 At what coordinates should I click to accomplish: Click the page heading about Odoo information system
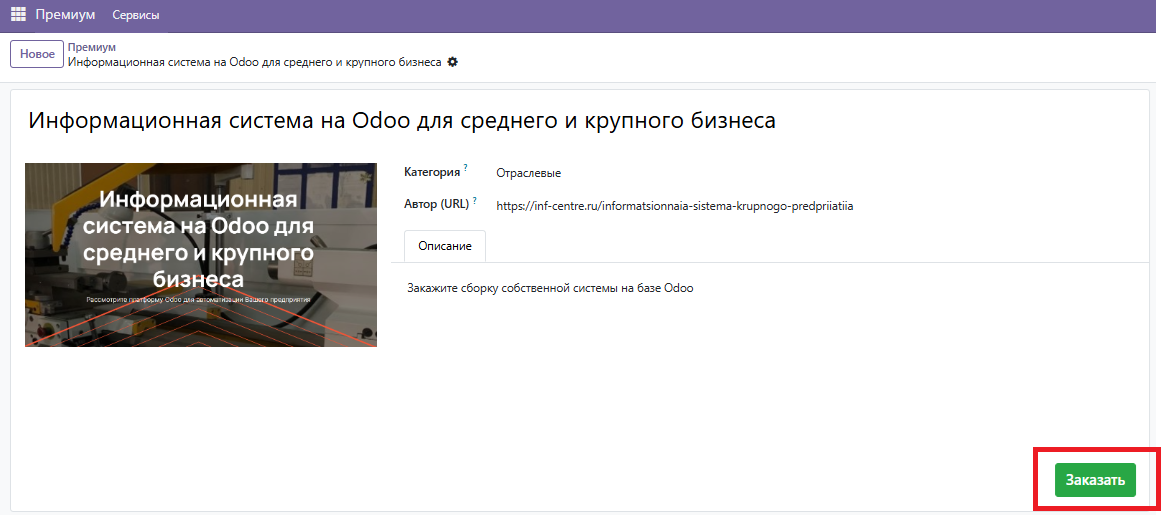(x=402, y=121)
